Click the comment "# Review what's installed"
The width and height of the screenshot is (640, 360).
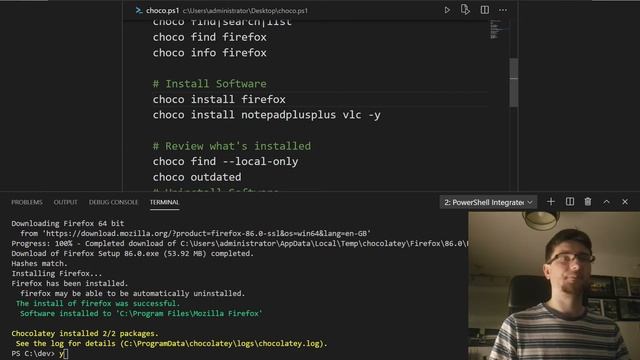tap(232, 146)
